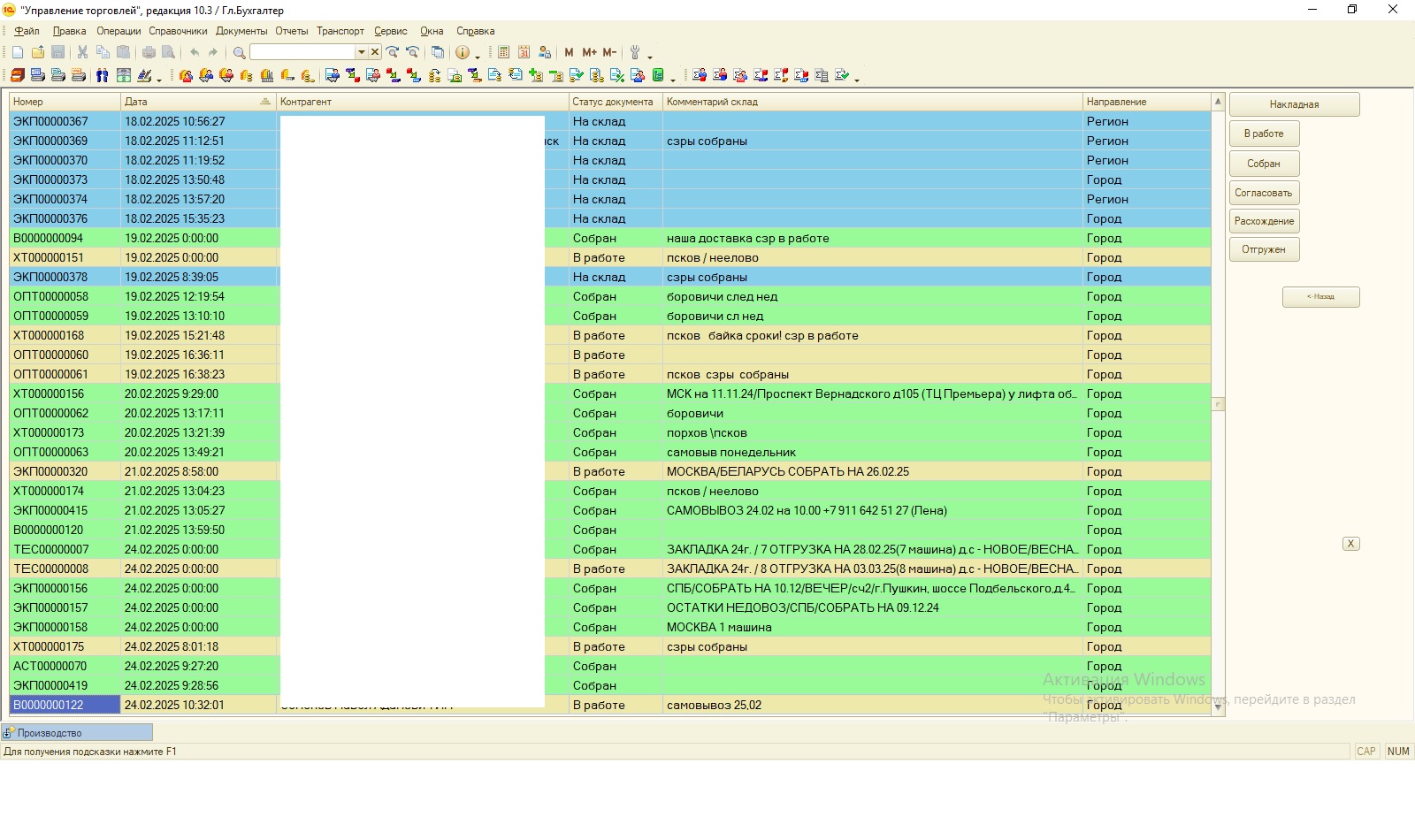Expand the arrow next to wrench icon

tap(650, 56)
